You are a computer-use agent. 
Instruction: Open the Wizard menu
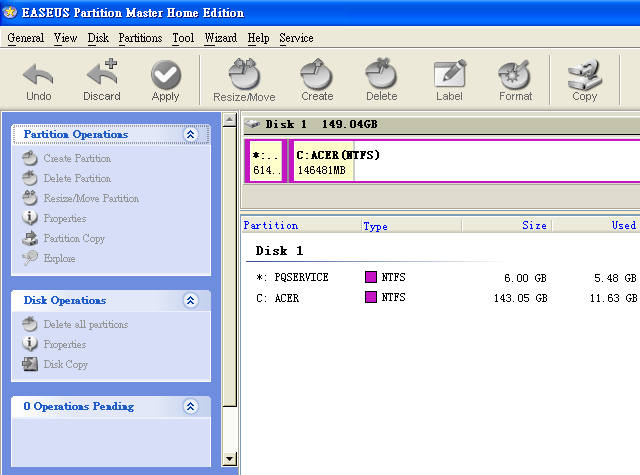(220, 38)
